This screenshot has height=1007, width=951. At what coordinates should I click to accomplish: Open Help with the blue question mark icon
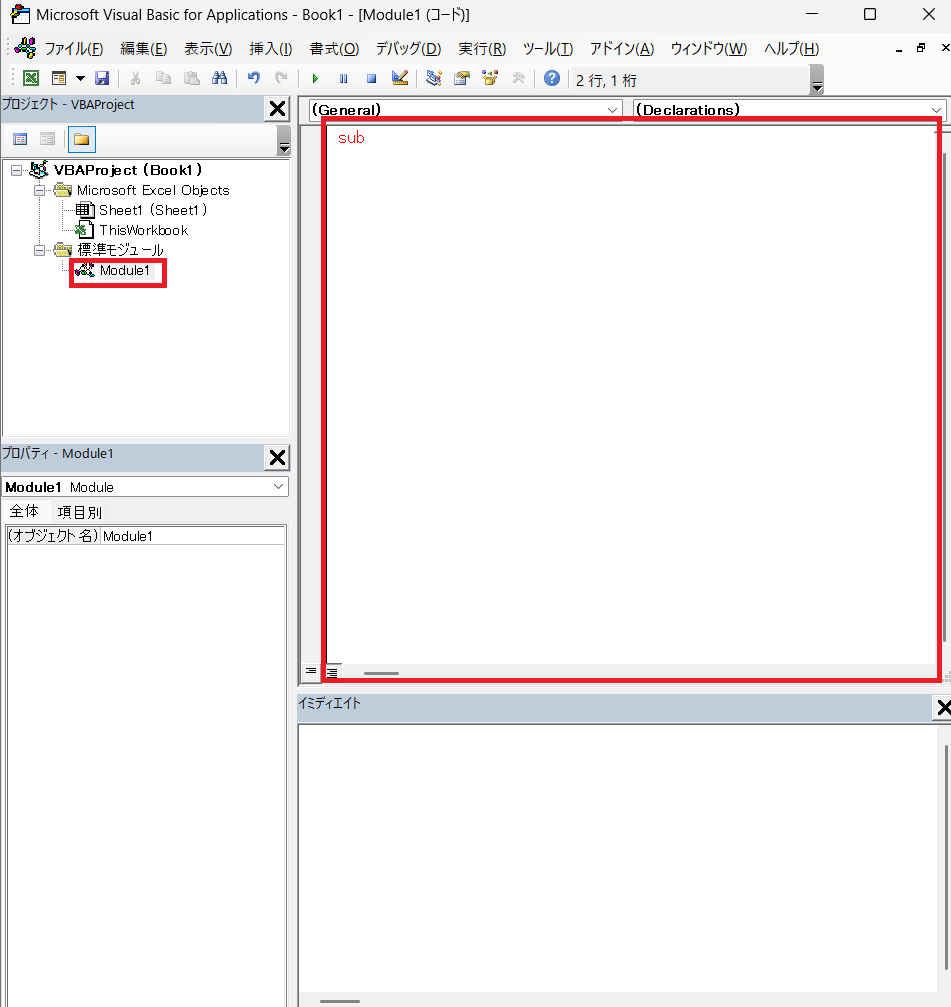pos(552,78)
